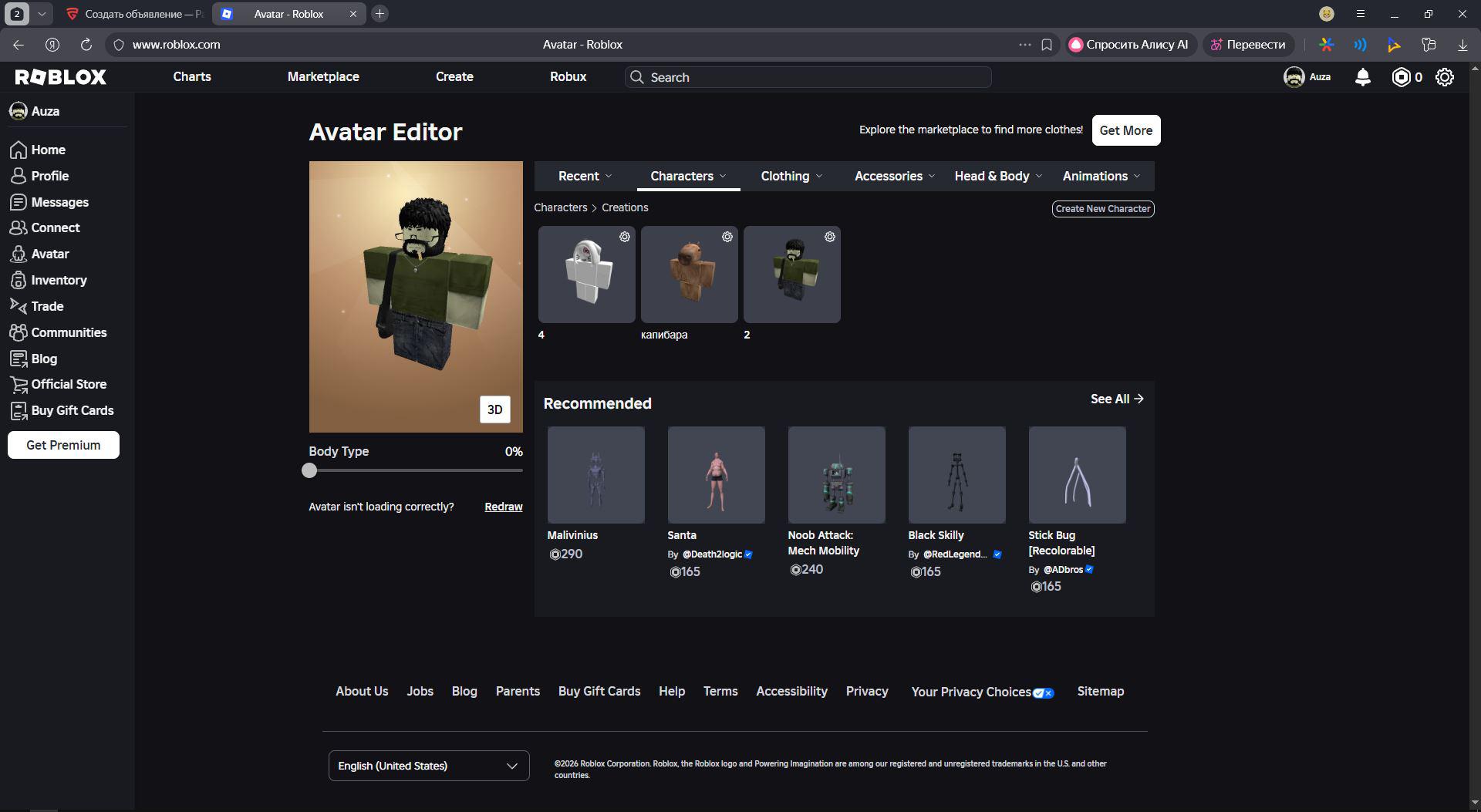The width and height of the screenshot is (1481, 812).
Task: Select character 4 thumbnail
Action: [587, 275]
